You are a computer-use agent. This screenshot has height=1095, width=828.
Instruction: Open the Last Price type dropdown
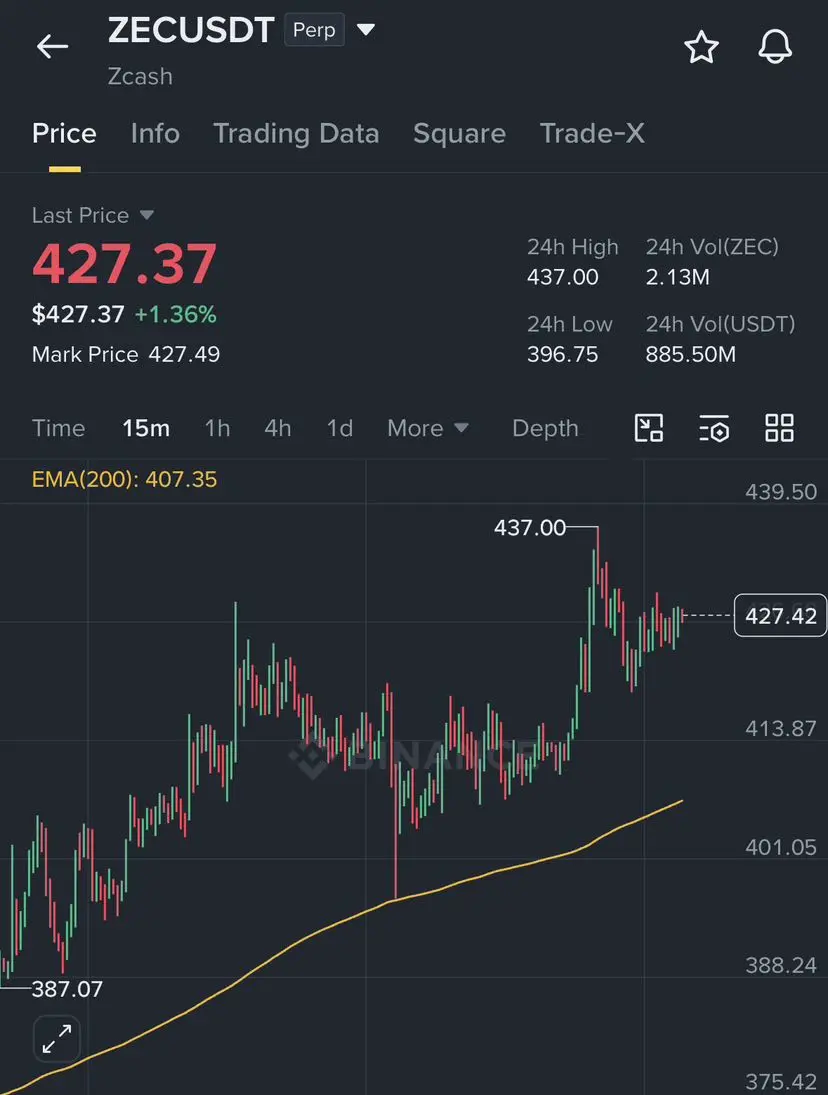[147, 215]
